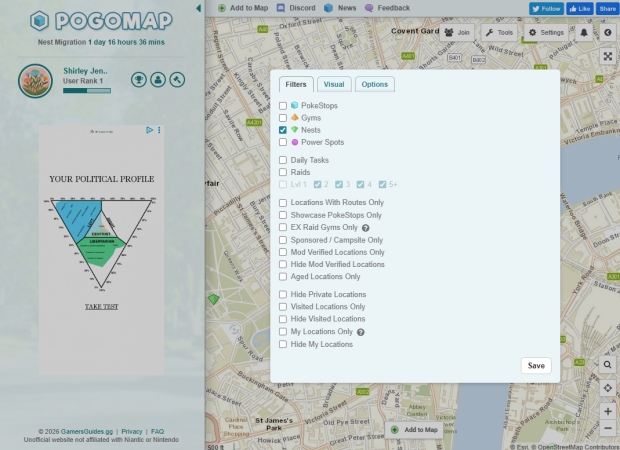Zoom in the map with plus
This screenshot has width=620, height=450.
tap(608, 412)
